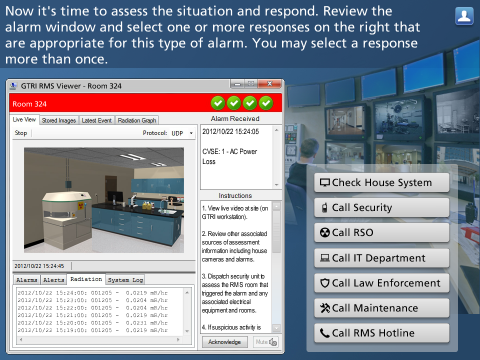The image size is (480, 360).
Task: Click the video timestamp 2012/10/22 15:24:45
Action: point(39,266)
